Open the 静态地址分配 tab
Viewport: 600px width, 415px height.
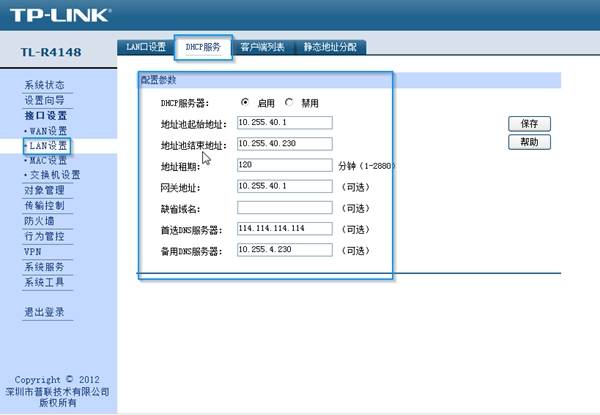[x=330, y=47]
